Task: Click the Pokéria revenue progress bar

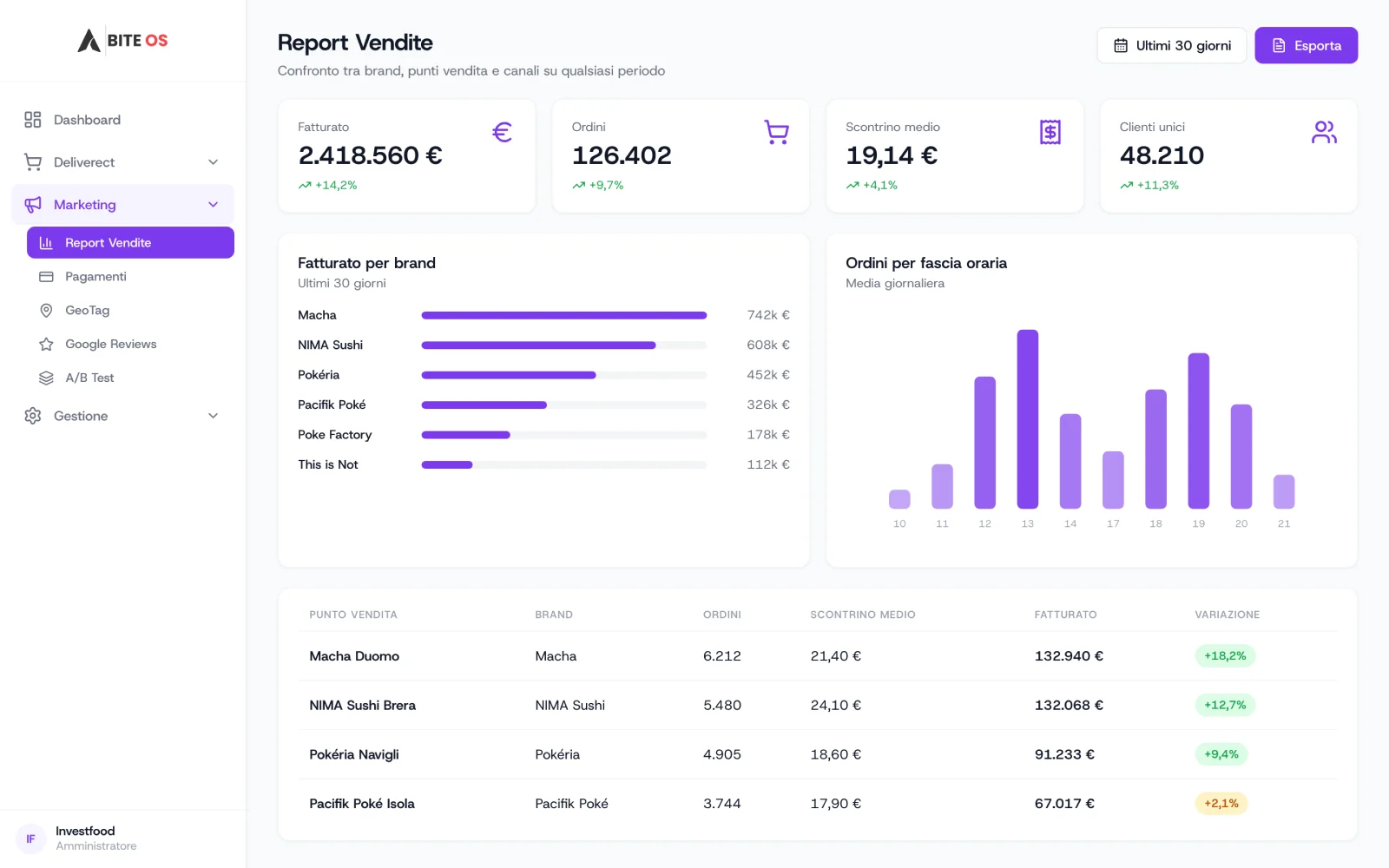Action: pyautogui.click(x=564, y=375)
